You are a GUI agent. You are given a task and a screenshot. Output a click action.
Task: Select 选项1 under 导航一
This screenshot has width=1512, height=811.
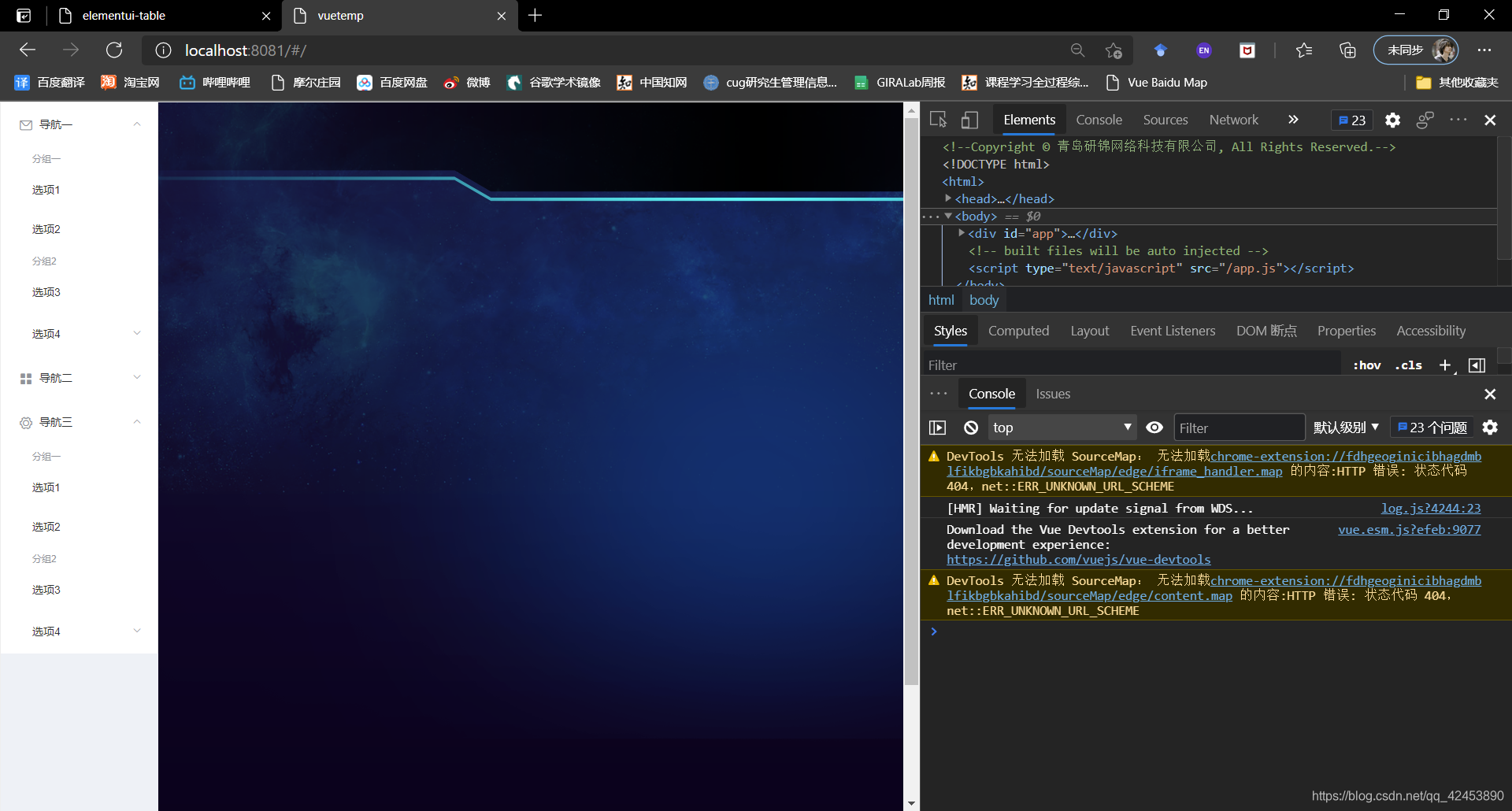(80, 190)
